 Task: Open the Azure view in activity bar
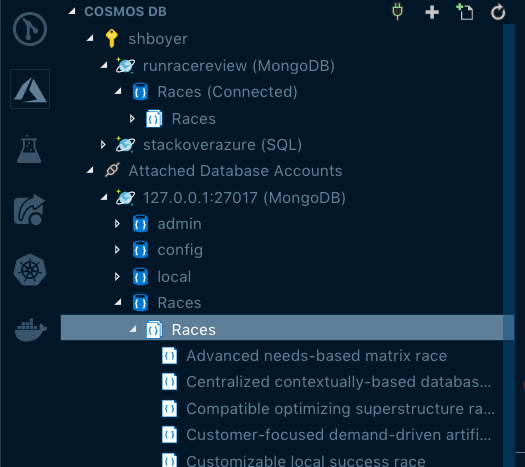pyautogui.click(x=30, y=89)
